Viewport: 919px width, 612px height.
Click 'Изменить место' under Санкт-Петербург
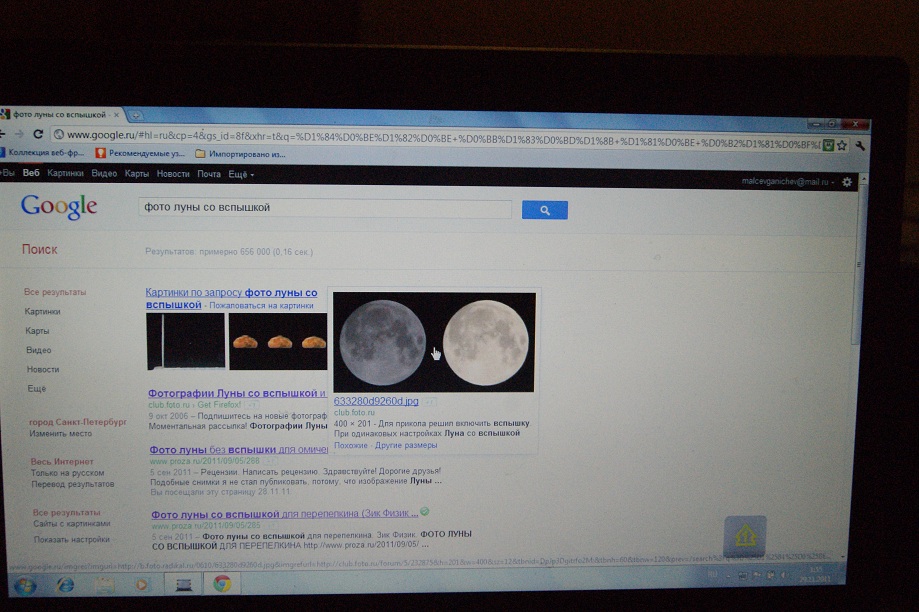click(61, 433)
